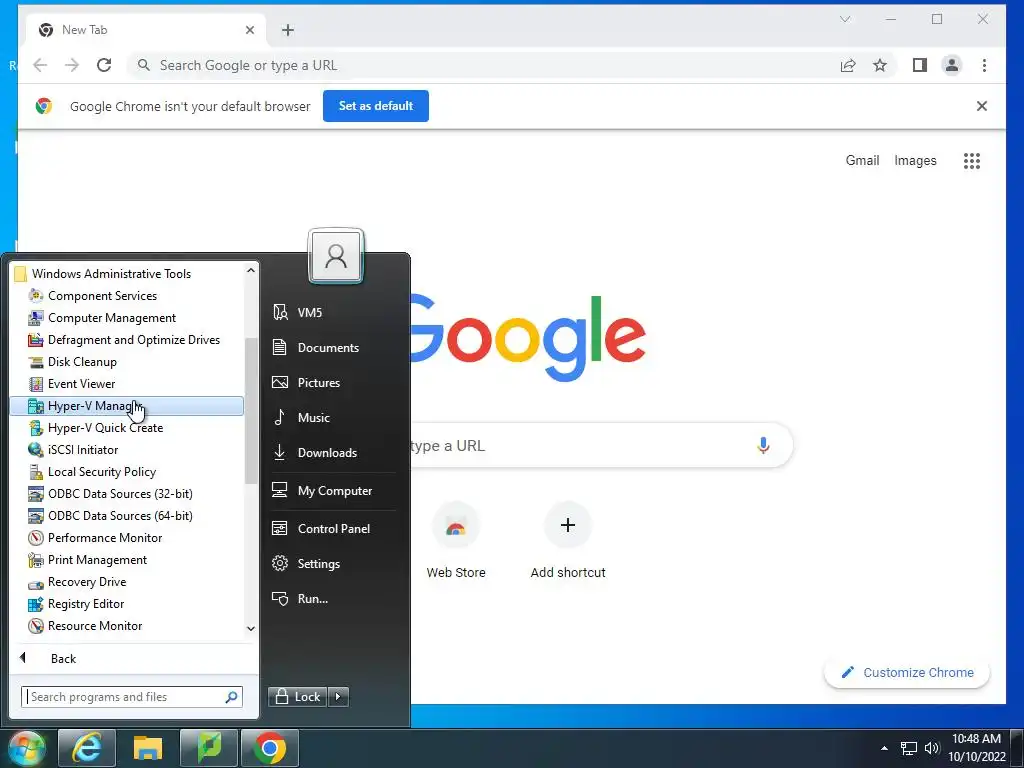The height and width of the screenshot is (768, 1024).
Task: Open the Chrome three-dot menu
Action: pos(984,65)
